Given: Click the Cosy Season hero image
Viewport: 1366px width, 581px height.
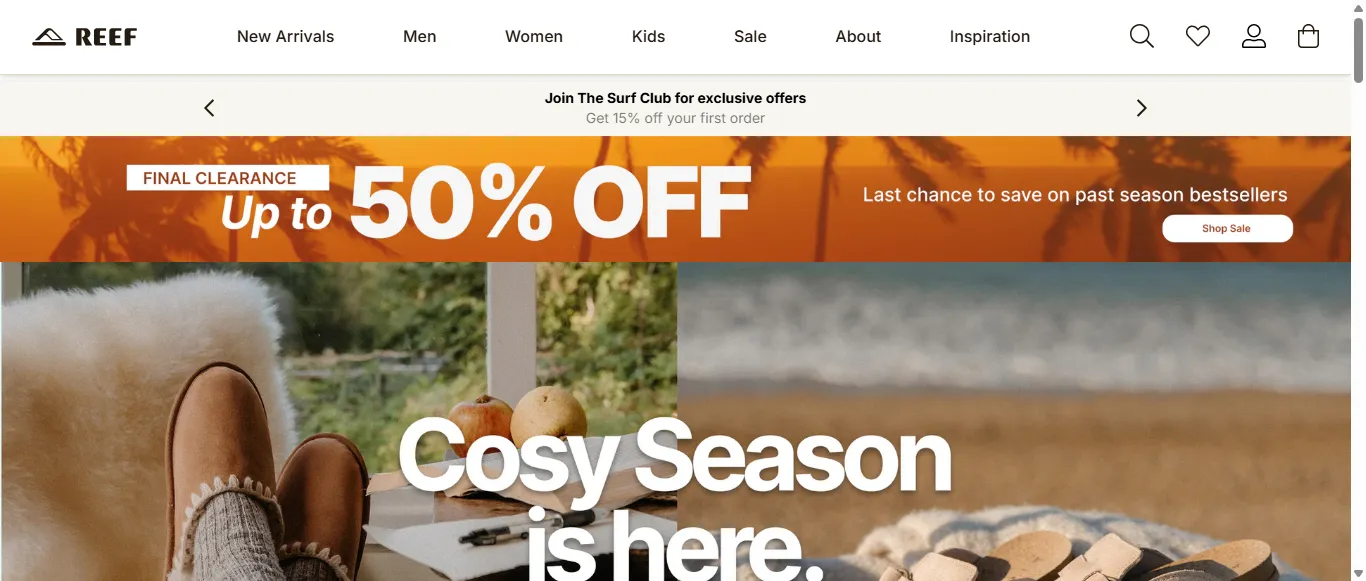Looking at the screenshot, I should (675, 421).
